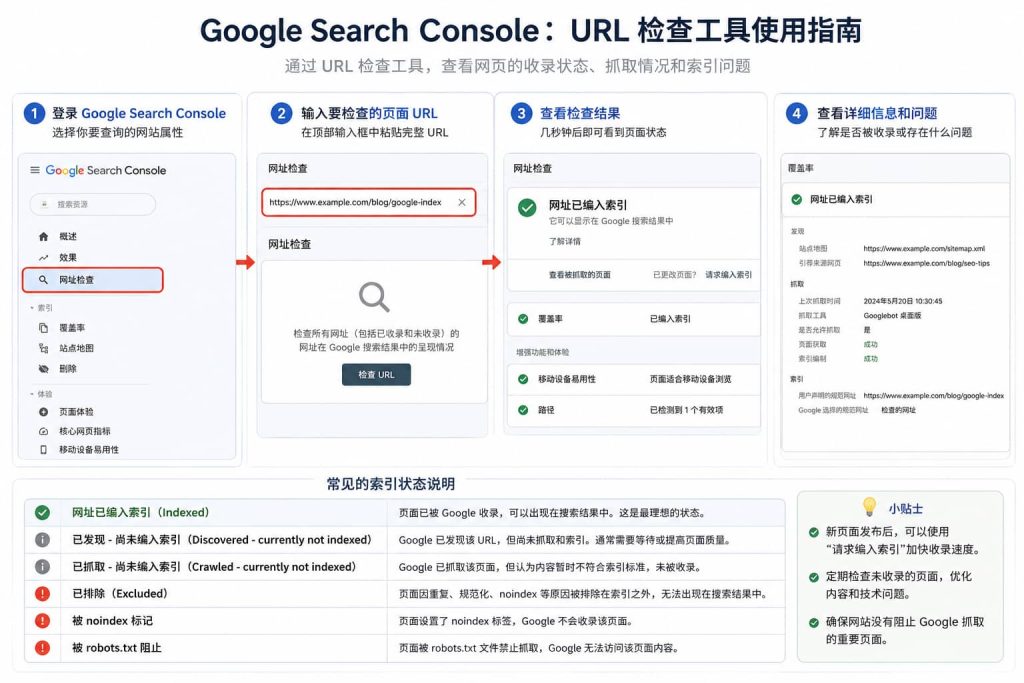
Task: Open 核心网页指标 gauge icon in sidebar
Action: pos(43,431)
